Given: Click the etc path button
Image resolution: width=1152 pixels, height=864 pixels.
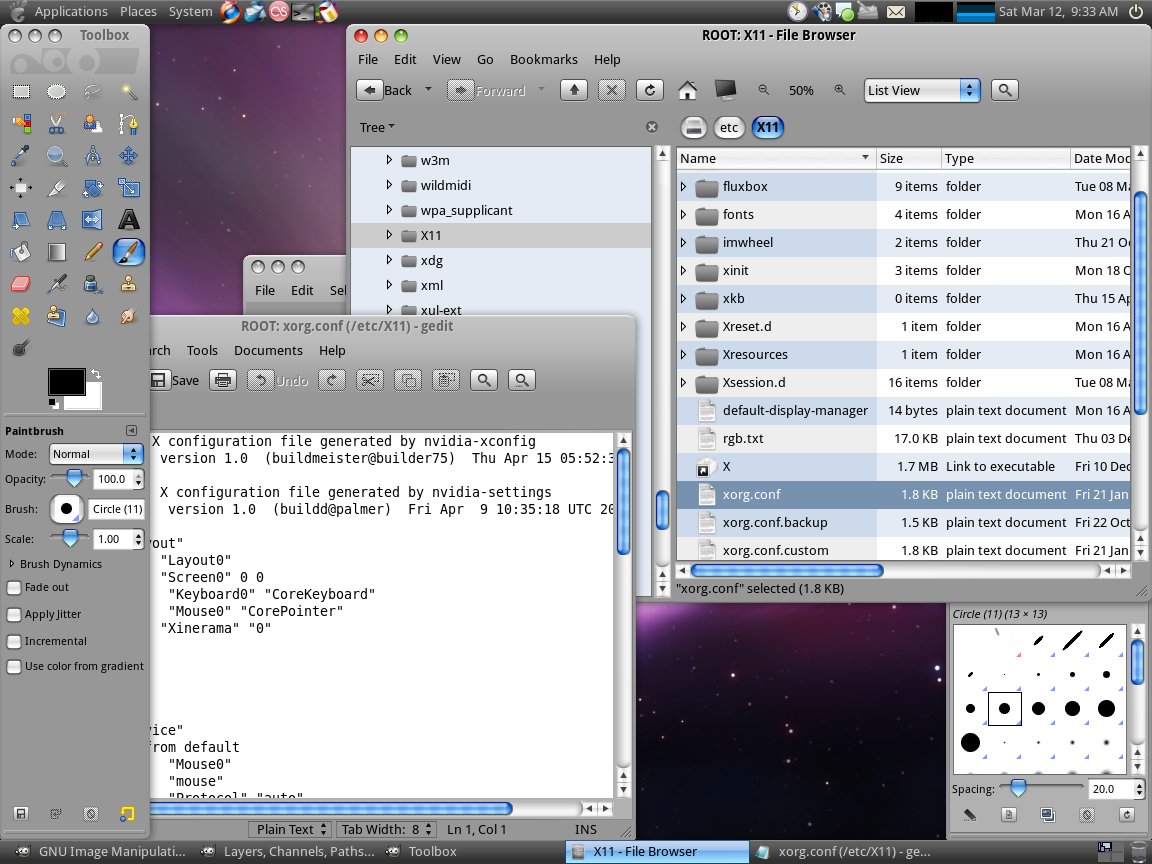Looking at the screenshot, I should [729, 128].
